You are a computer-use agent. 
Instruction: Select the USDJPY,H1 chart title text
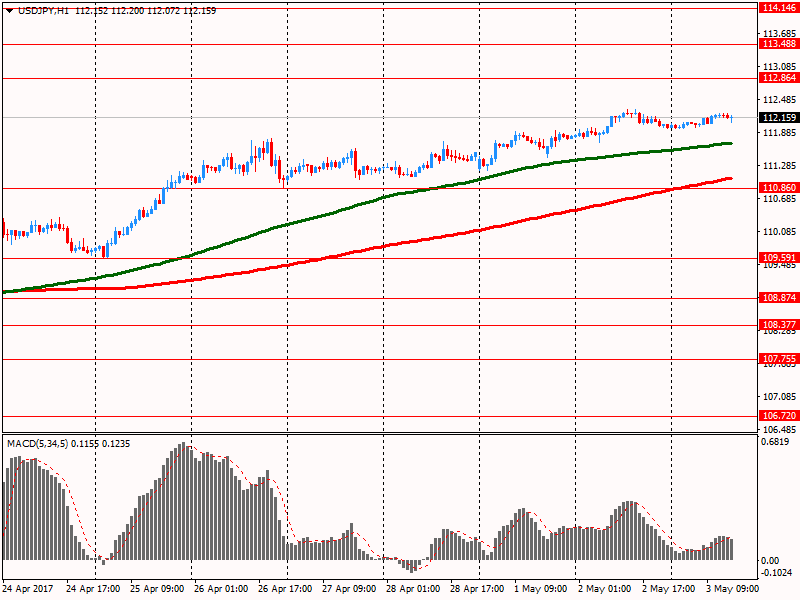click(x=43, y=10)
